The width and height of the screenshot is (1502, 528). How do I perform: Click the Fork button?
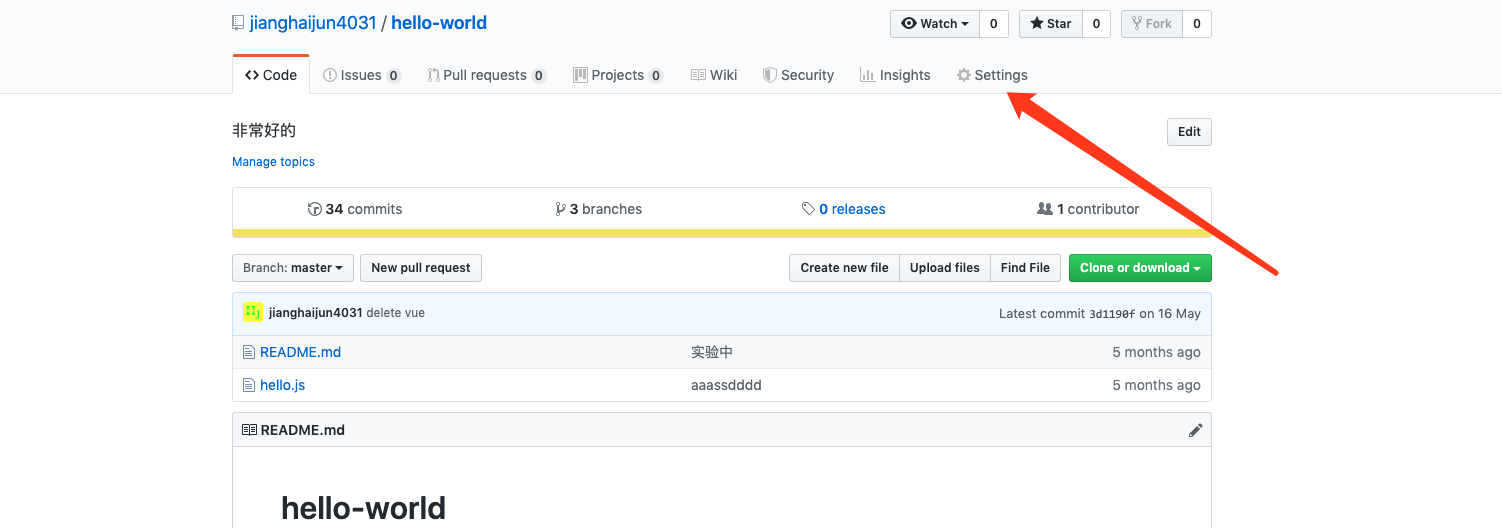[1152, 24]
